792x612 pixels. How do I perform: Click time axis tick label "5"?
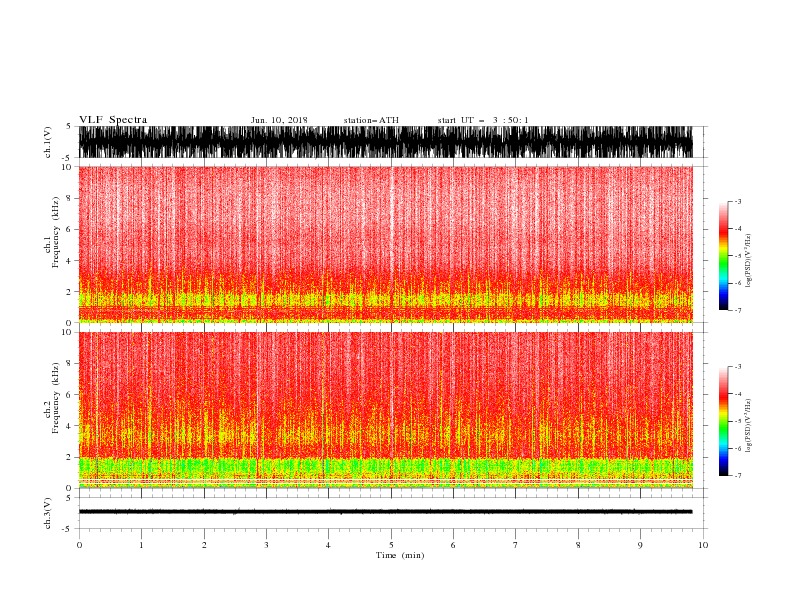click(391, 545)
